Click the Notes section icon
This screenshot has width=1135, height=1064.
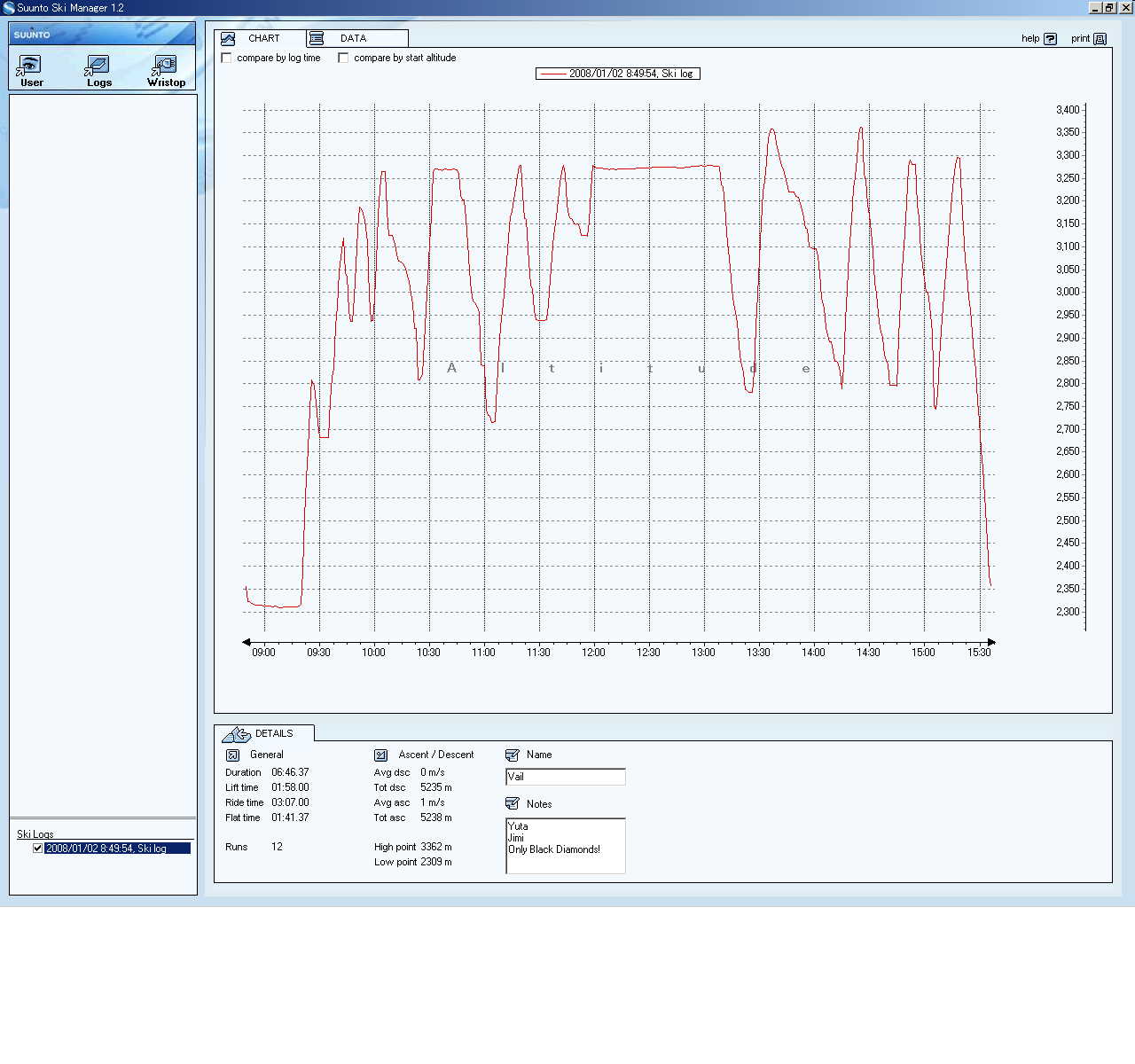[513, 803]
